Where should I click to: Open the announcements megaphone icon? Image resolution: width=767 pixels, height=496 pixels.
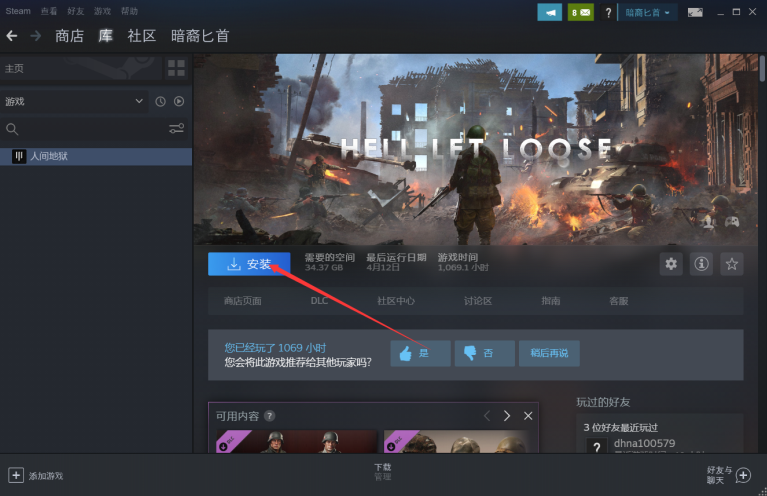click(x=549, y=12)
